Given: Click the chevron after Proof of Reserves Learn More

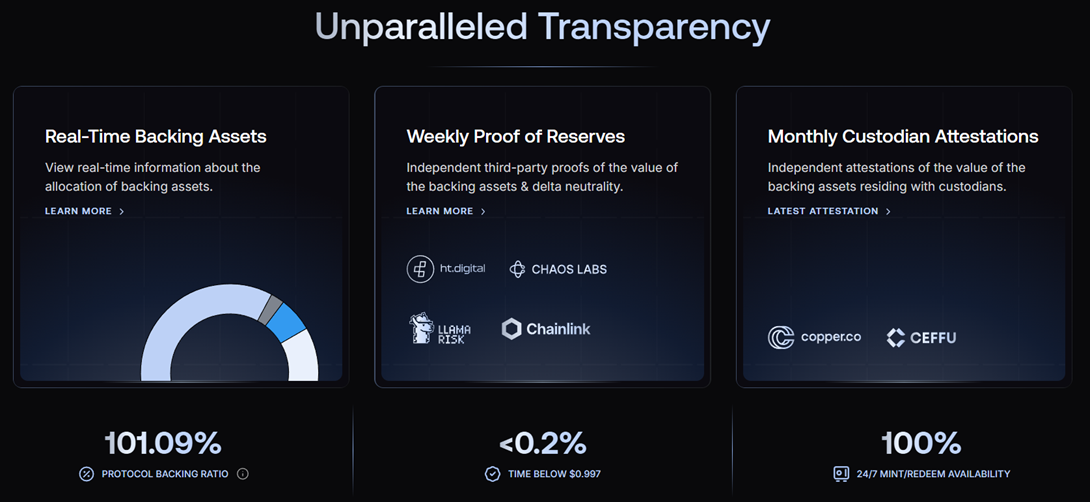Looking at the screenshot, I should [483, 211].
